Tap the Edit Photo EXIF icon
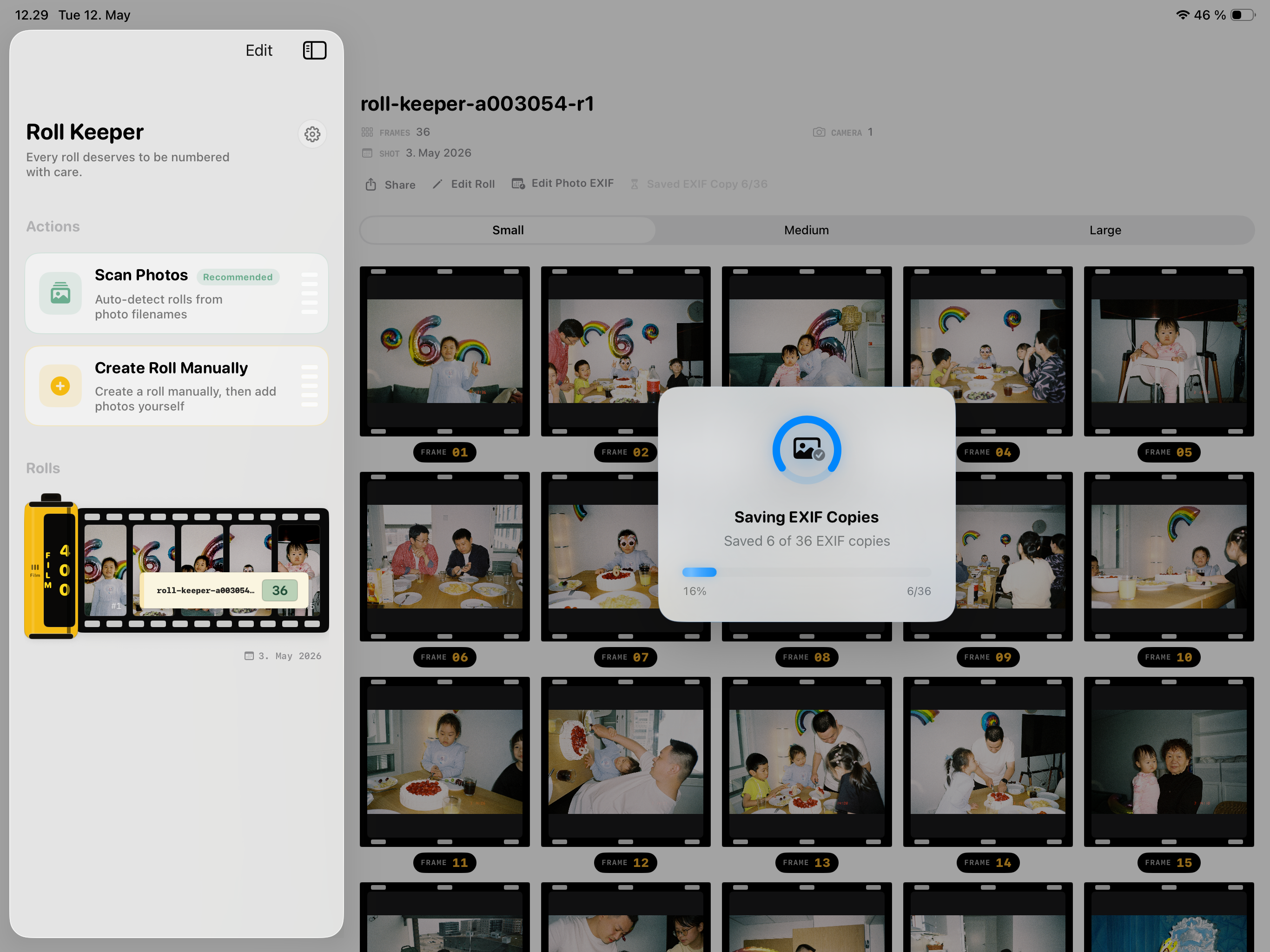Screen dimensions: 1270x952 (x=518, y=184)
